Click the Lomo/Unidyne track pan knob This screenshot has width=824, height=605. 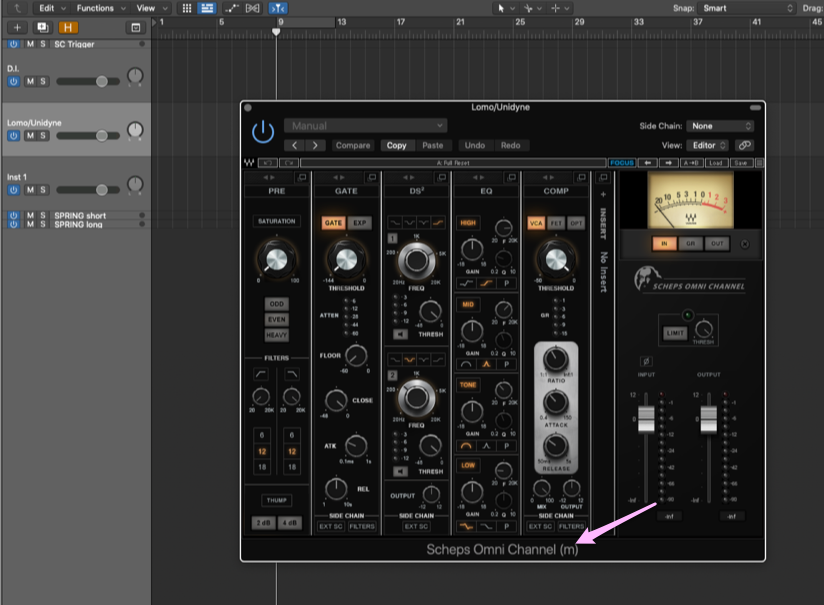[x=135, y=130]
